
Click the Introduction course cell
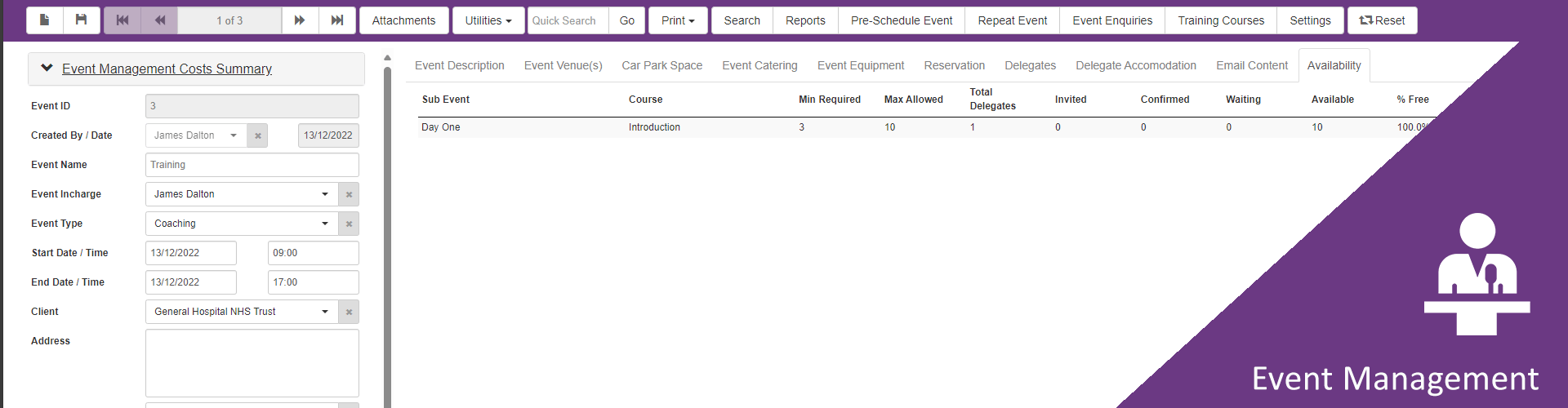654,127
